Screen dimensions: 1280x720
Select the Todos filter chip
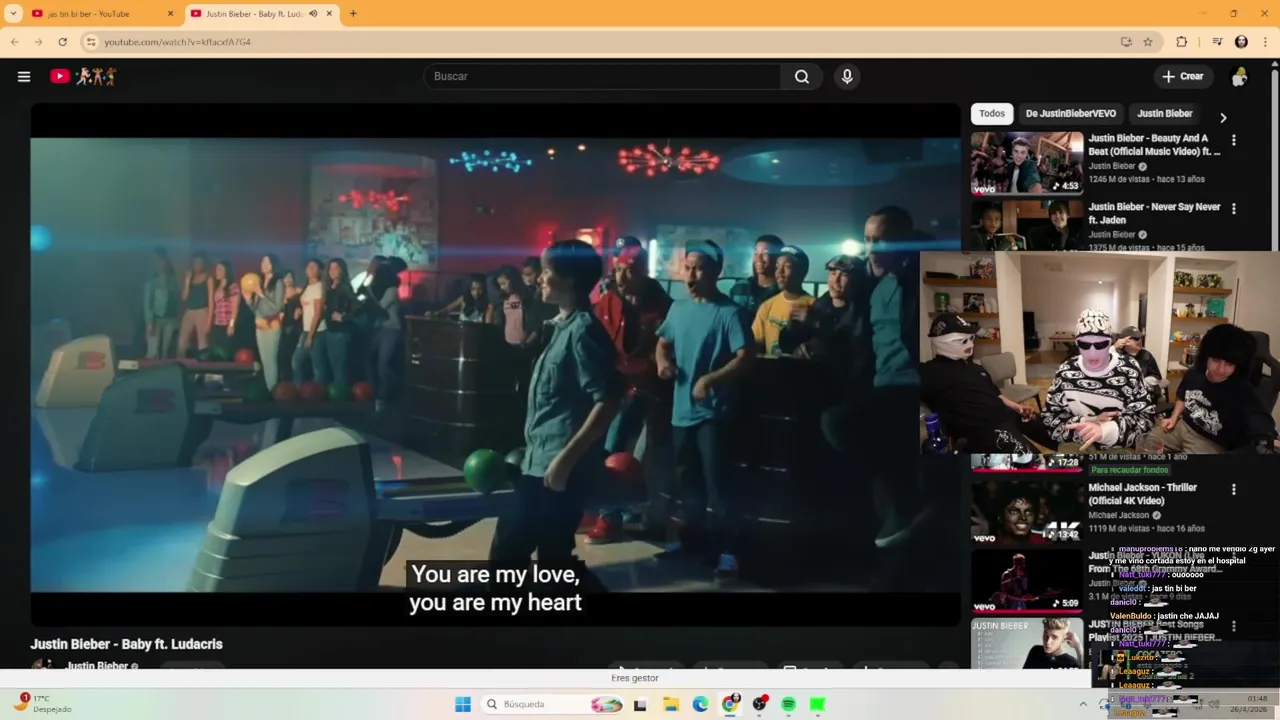[x=992, y=114]
